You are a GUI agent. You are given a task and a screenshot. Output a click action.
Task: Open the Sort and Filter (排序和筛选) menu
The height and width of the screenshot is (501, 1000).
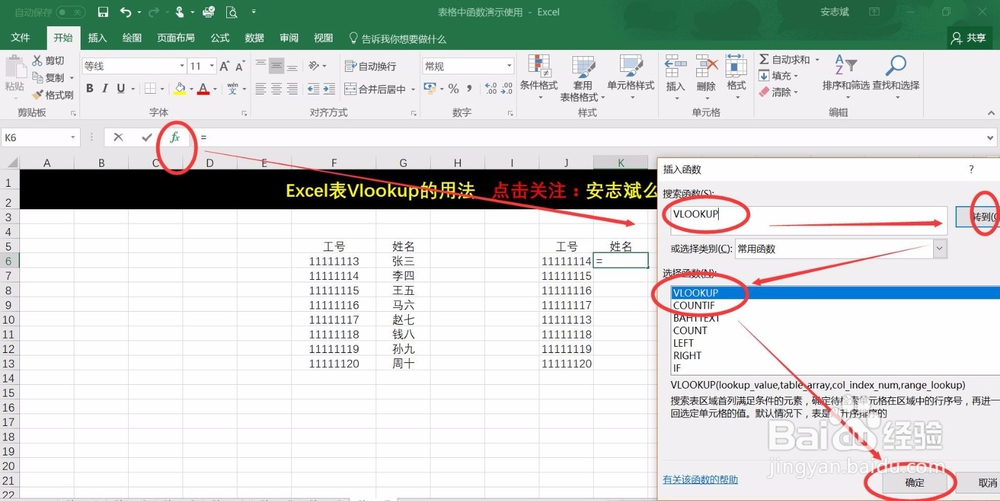(846, 78)
